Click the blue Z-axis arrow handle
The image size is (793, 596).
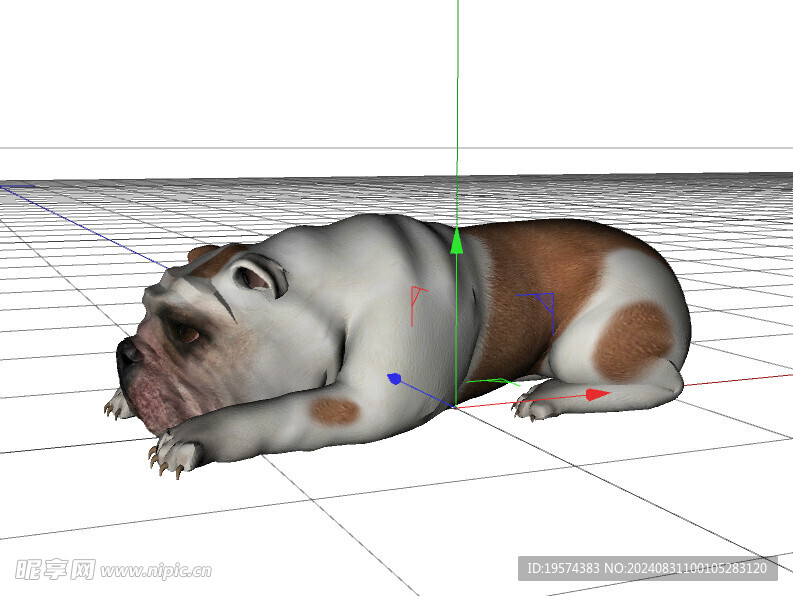pos(394,378)
